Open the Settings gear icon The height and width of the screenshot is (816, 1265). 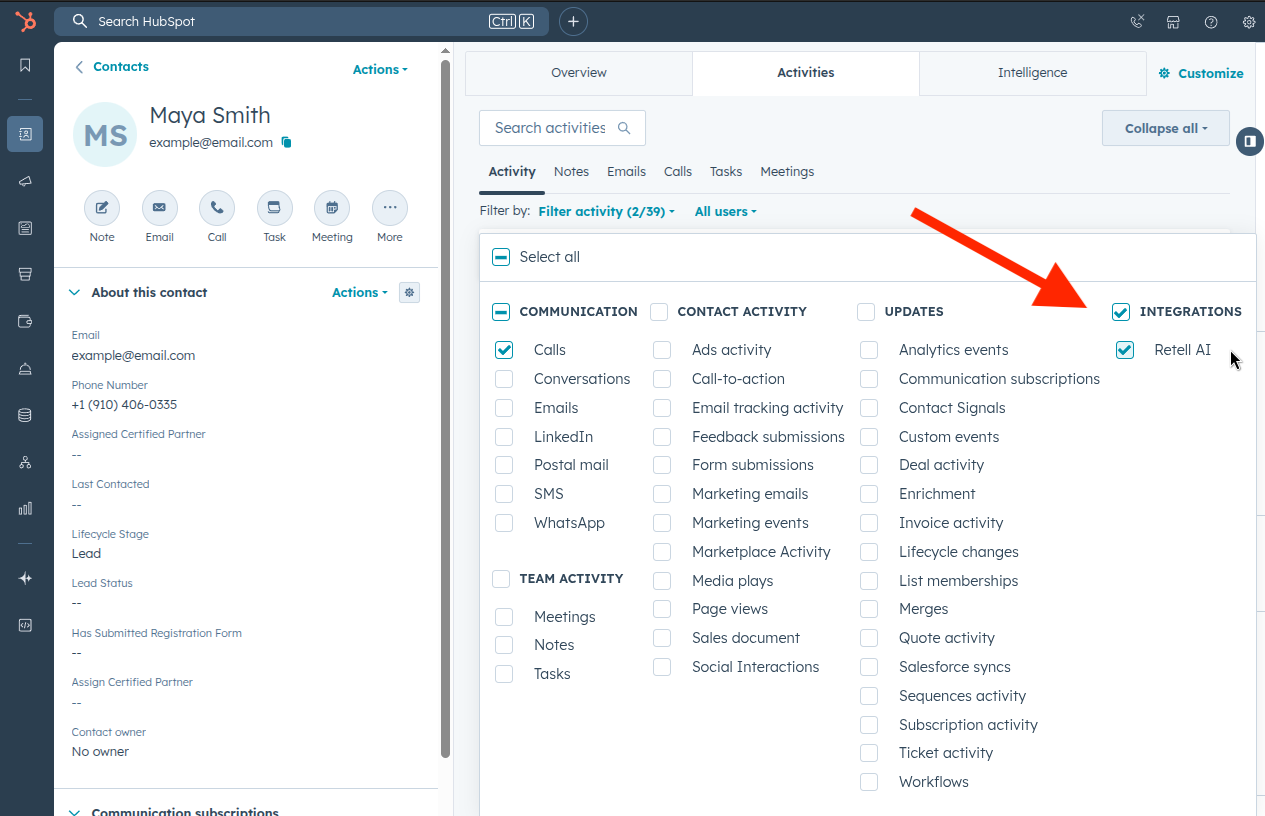pyautogui.click(x=1248, y=21)
